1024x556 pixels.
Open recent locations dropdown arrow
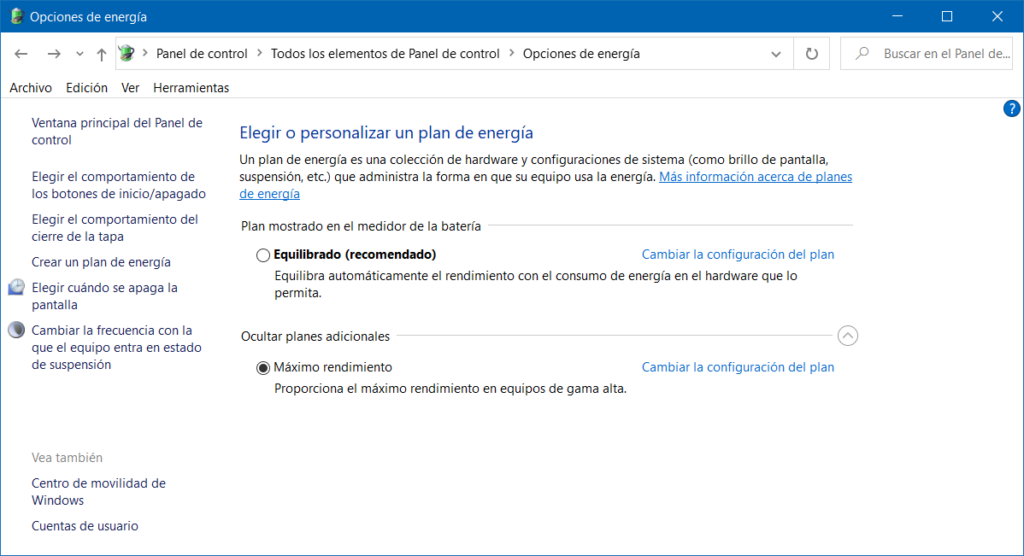tap(80, 54)
